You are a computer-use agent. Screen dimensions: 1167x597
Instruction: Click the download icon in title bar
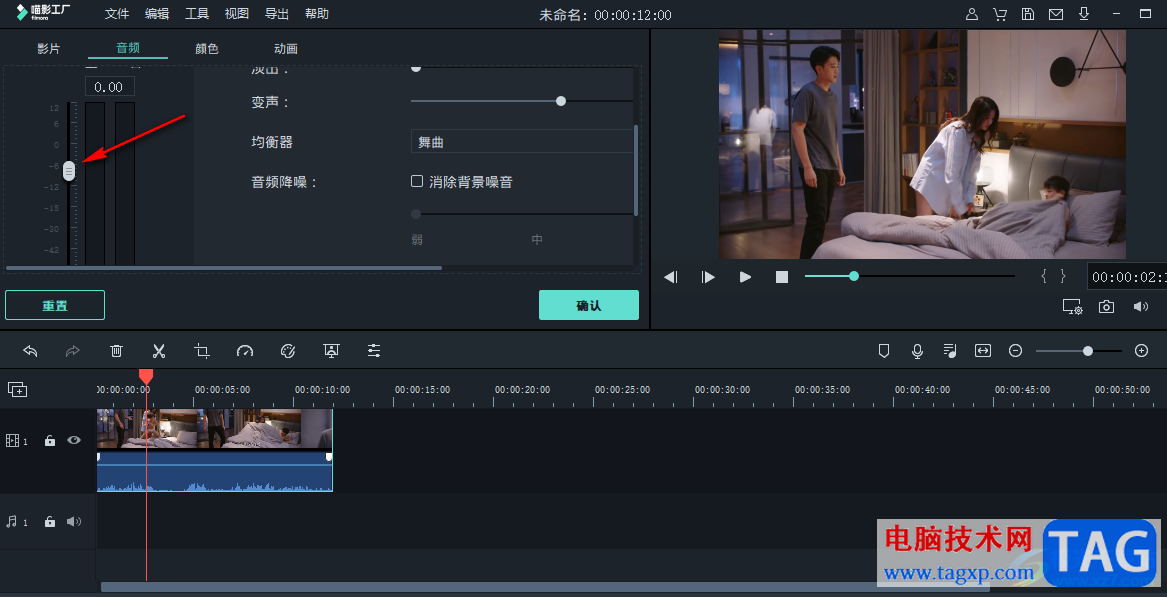(1084, 14)
